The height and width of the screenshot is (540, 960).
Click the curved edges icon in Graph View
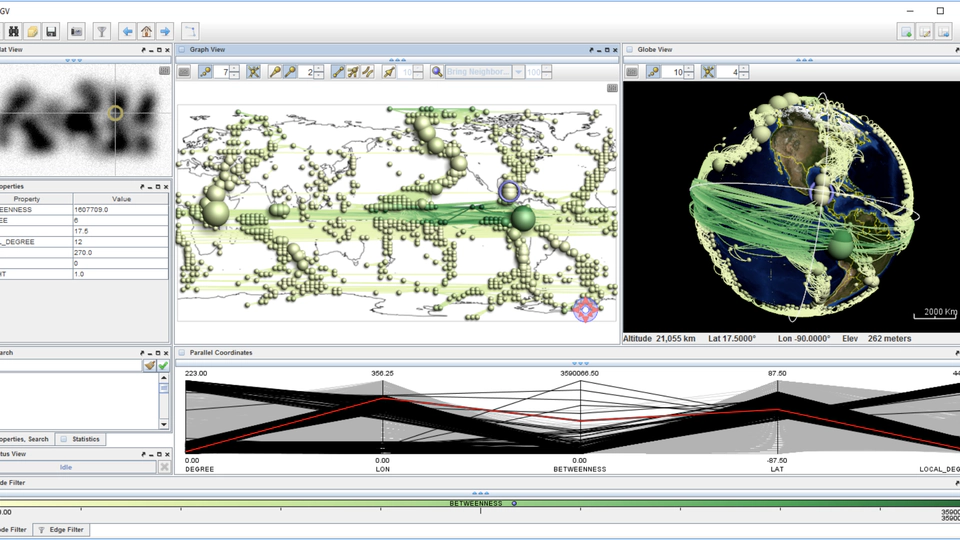click(367, 72)
